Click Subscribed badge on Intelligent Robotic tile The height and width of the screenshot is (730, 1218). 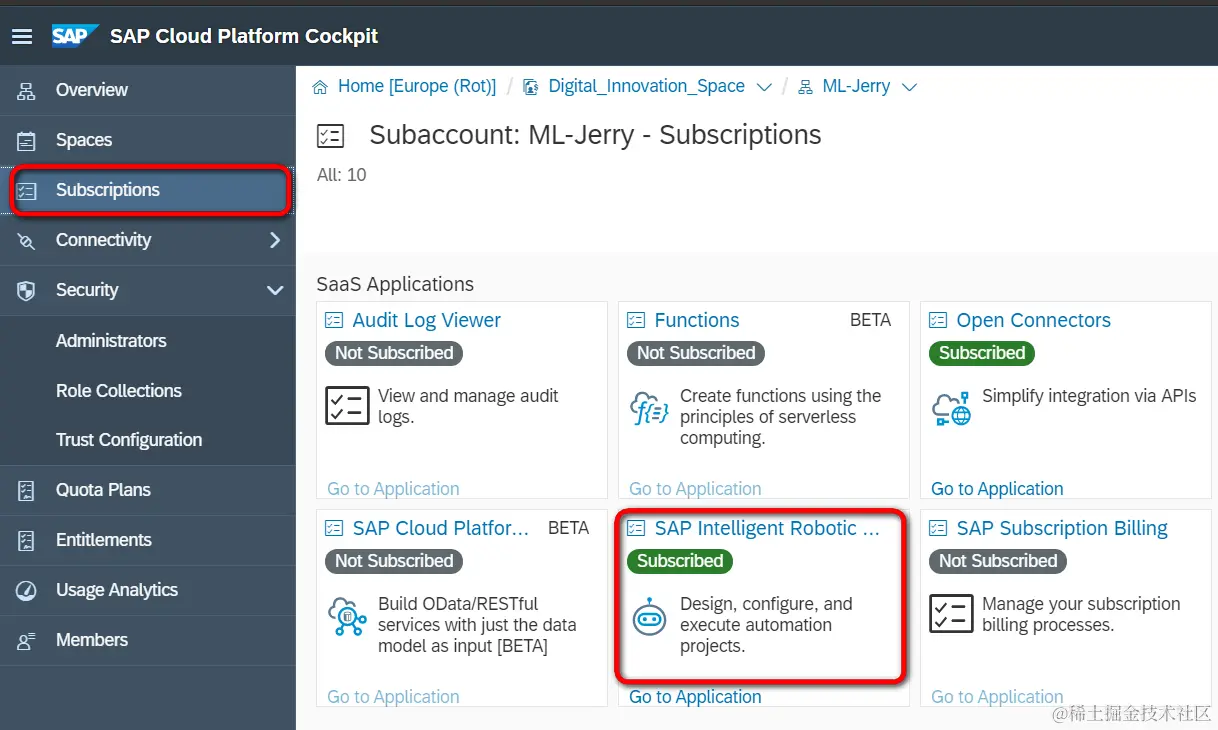(680, 561)
